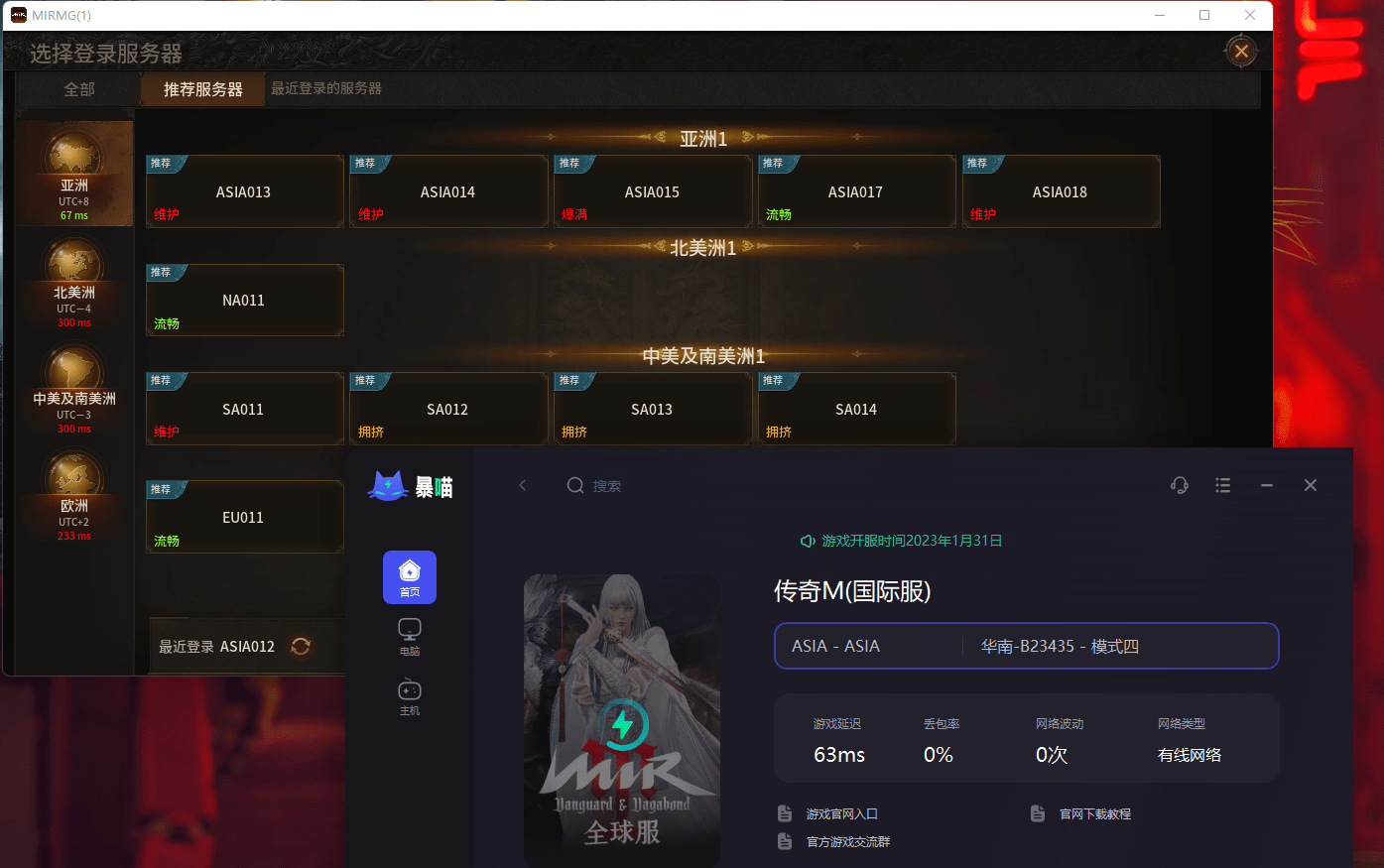Choose server SA013
Screen dimensions: 1384x868
click(653, 409)
